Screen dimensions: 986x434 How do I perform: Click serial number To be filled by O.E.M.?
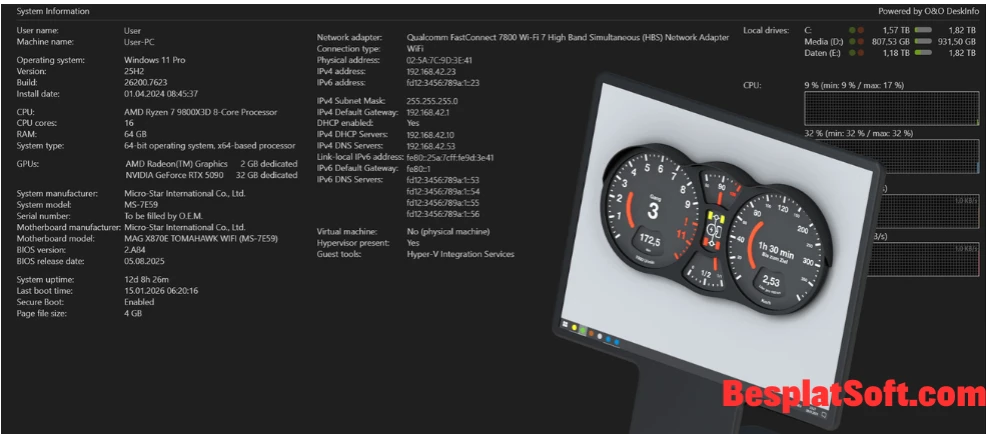(x=163, y=216)
